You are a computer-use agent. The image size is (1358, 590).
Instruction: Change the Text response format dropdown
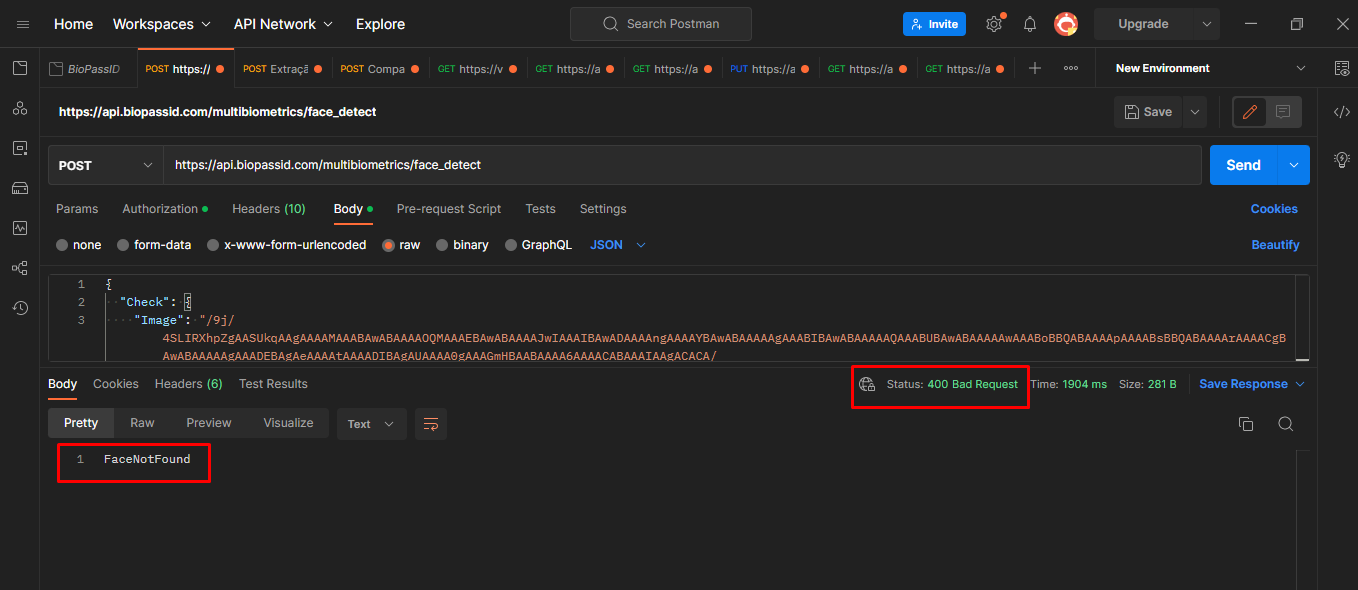[x=372, y=424]
